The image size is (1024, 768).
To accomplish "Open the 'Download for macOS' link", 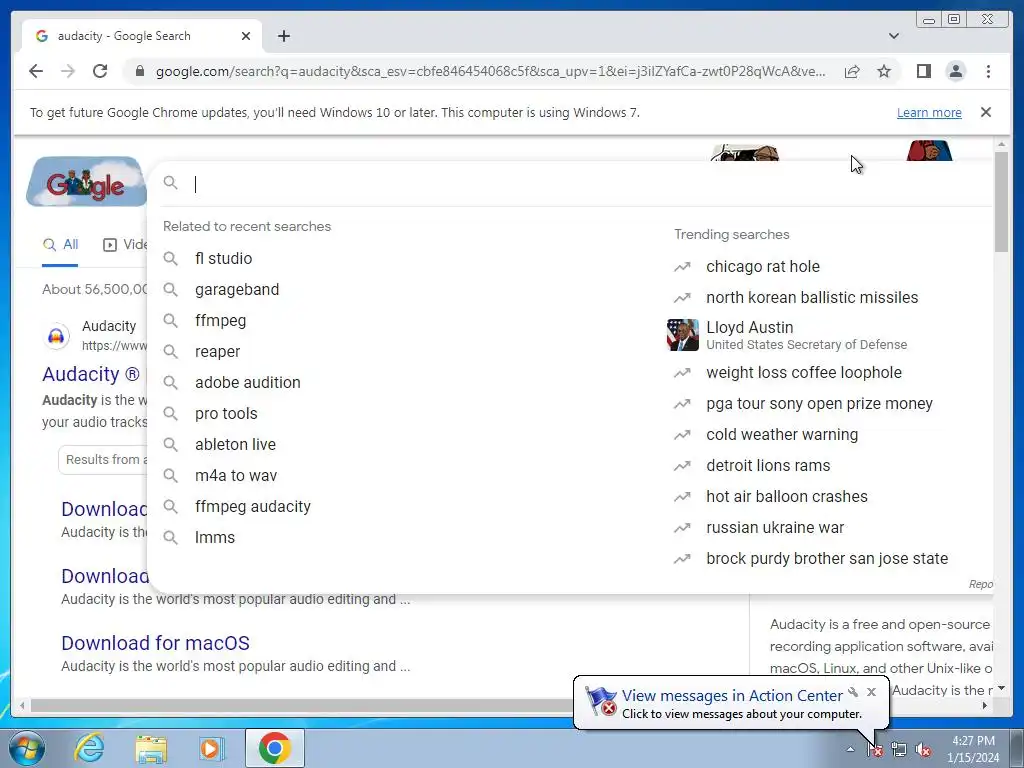I will tap(155, 643).
